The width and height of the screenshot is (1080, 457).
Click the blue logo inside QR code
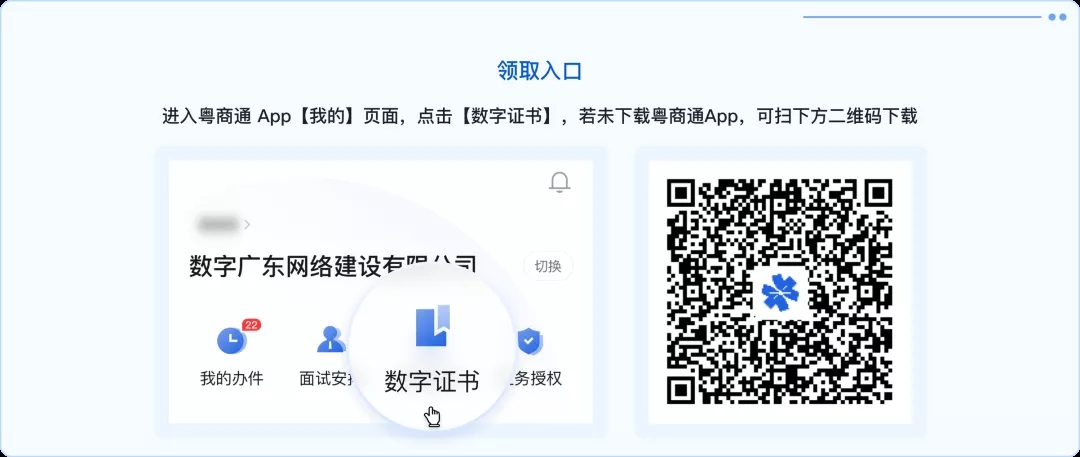[780, 292]
